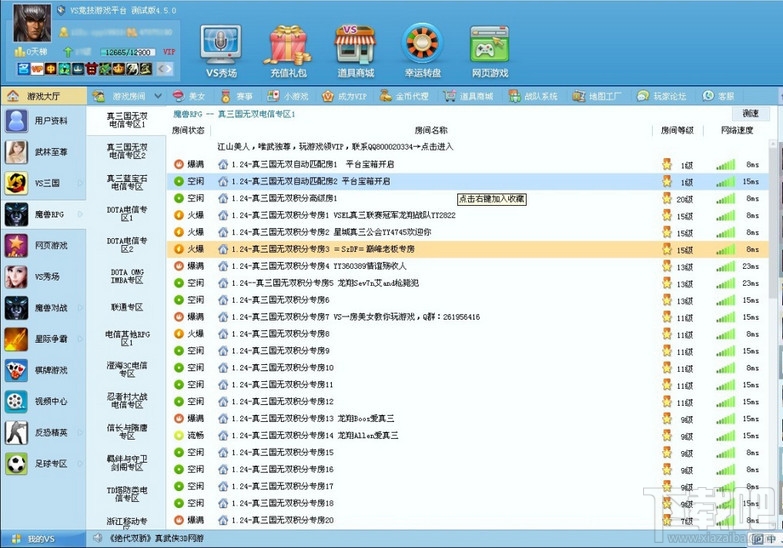Open the 赛事 menu item
783x548 pixels.
[237, 96]
